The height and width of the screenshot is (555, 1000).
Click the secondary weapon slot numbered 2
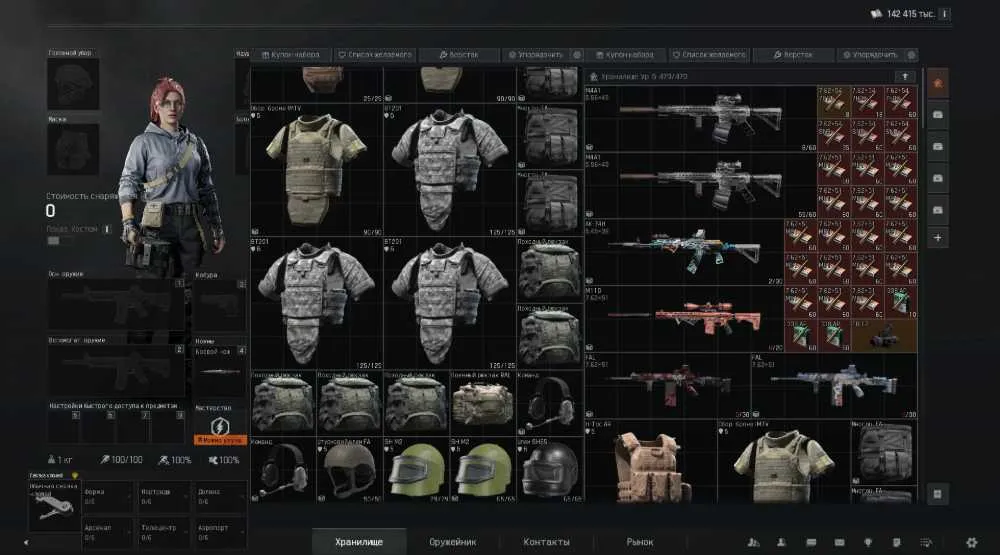pyautogui.click(x=116, y=371)
